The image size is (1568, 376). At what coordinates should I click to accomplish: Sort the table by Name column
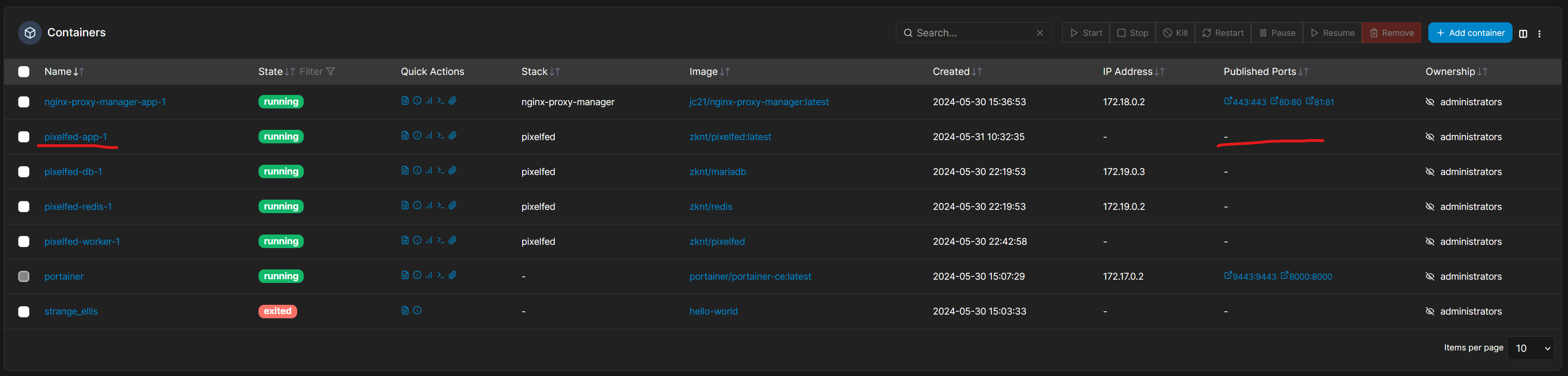[64, 72]
